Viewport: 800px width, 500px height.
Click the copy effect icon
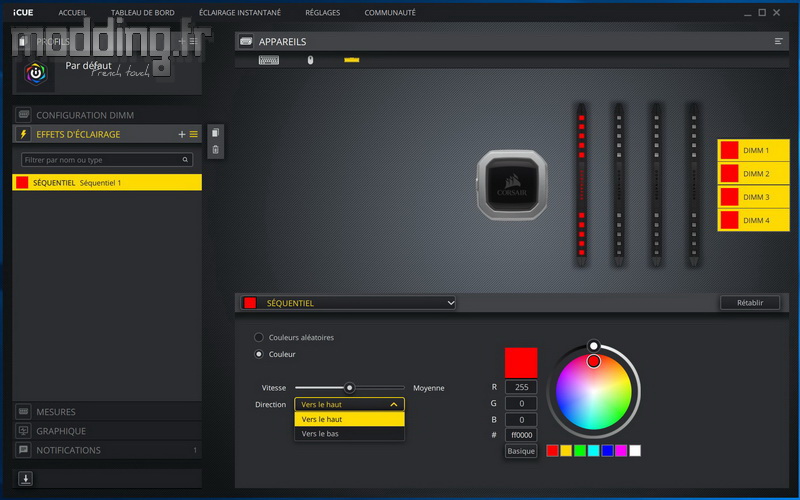215,133
